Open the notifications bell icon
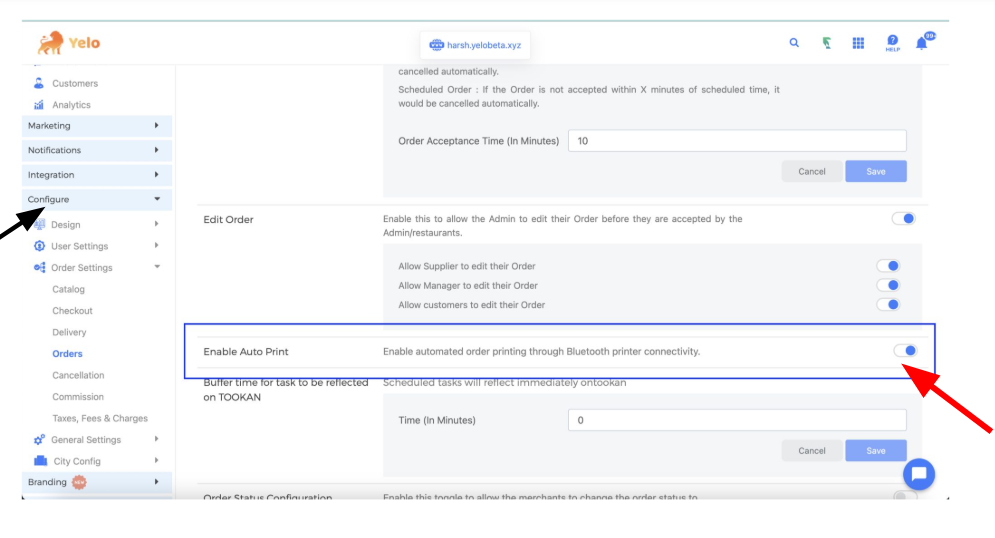Viewport: 995px width, 538px height. point(922,44)
